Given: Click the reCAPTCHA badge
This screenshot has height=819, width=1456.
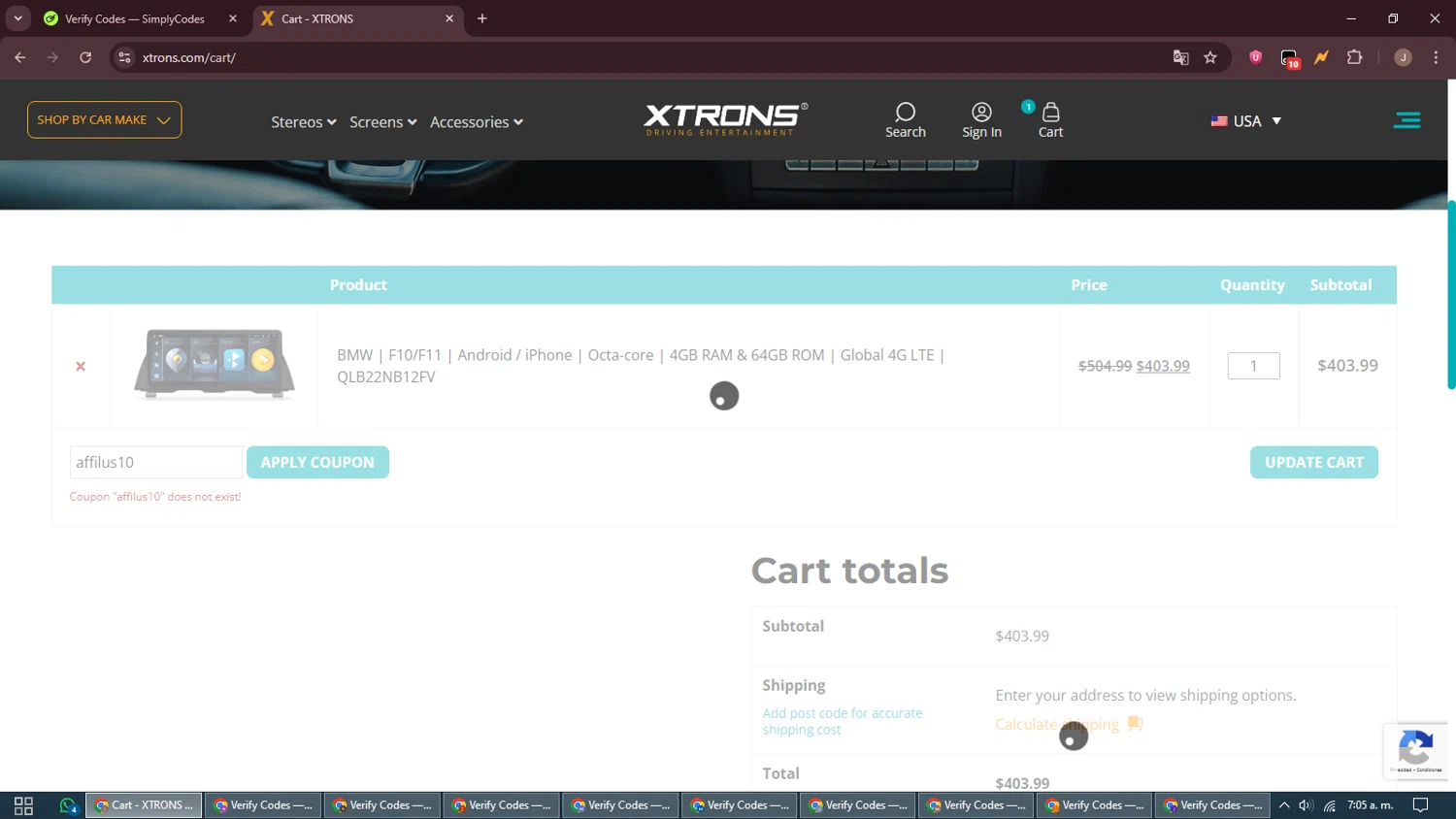Looking at the screenshot, I should pos(1415,750).
